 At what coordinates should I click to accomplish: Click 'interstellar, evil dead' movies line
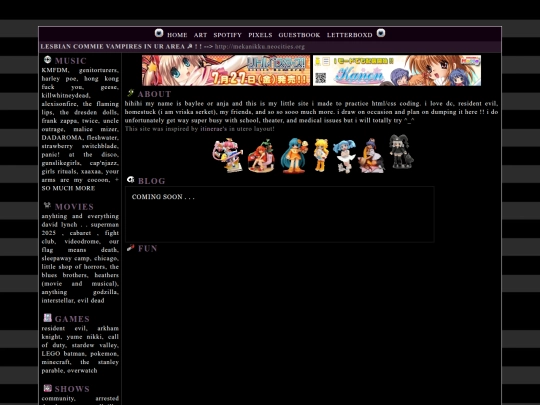coord(73,301)
